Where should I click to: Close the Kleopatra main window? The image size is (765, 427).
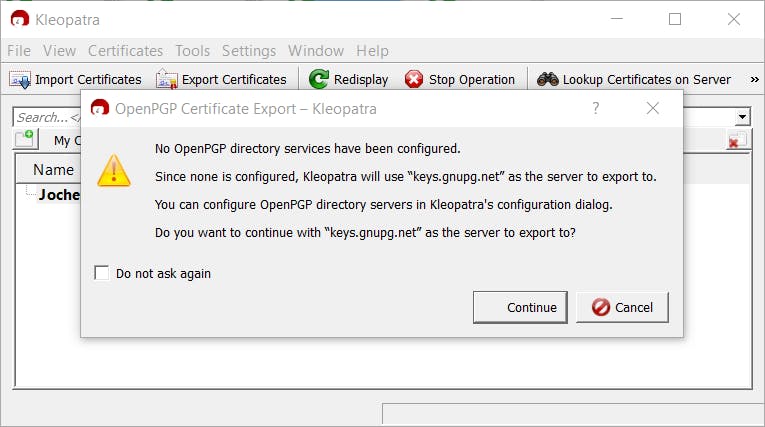[x=734, y=19]
